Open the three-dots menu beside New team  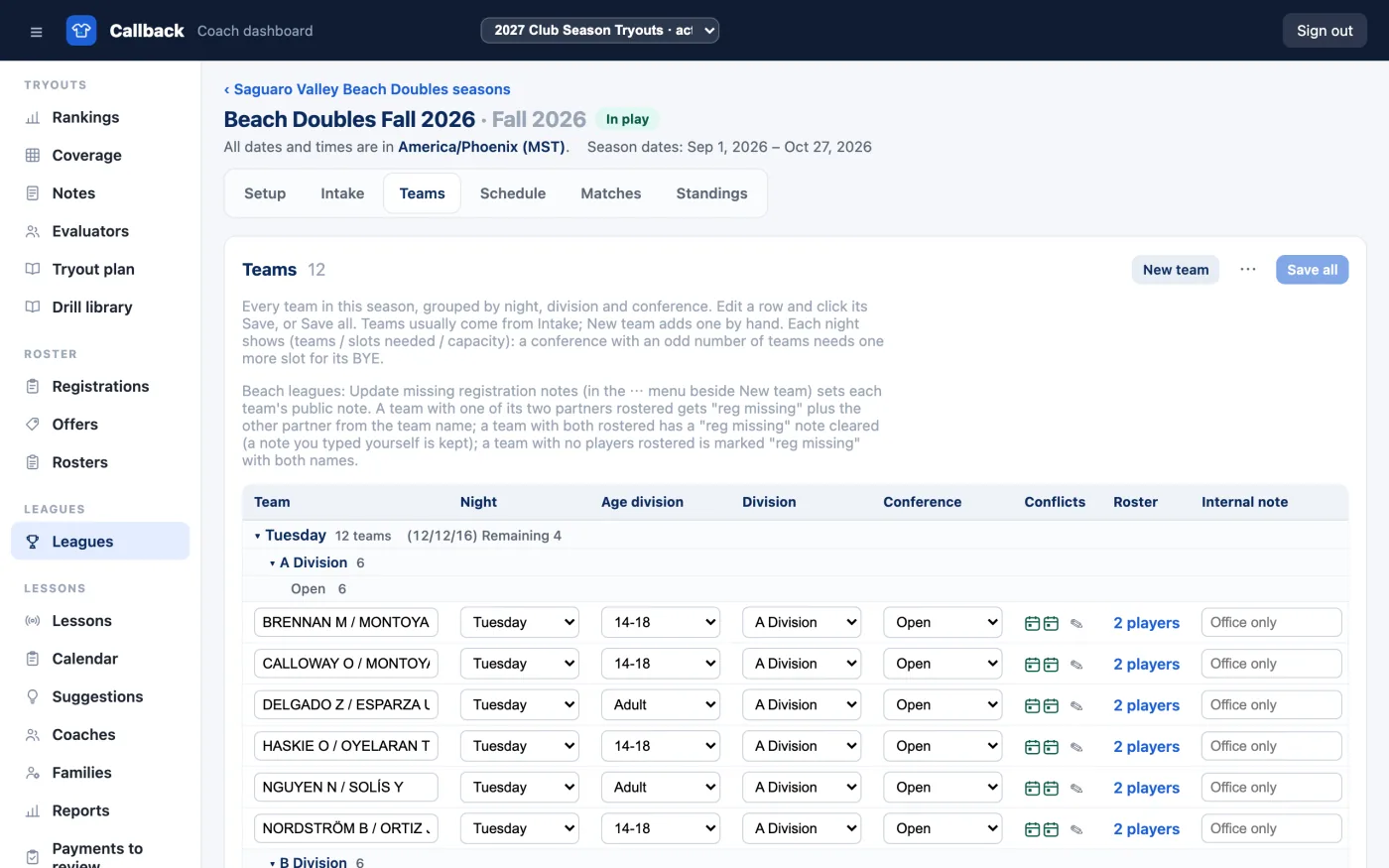coord(1248,270)
